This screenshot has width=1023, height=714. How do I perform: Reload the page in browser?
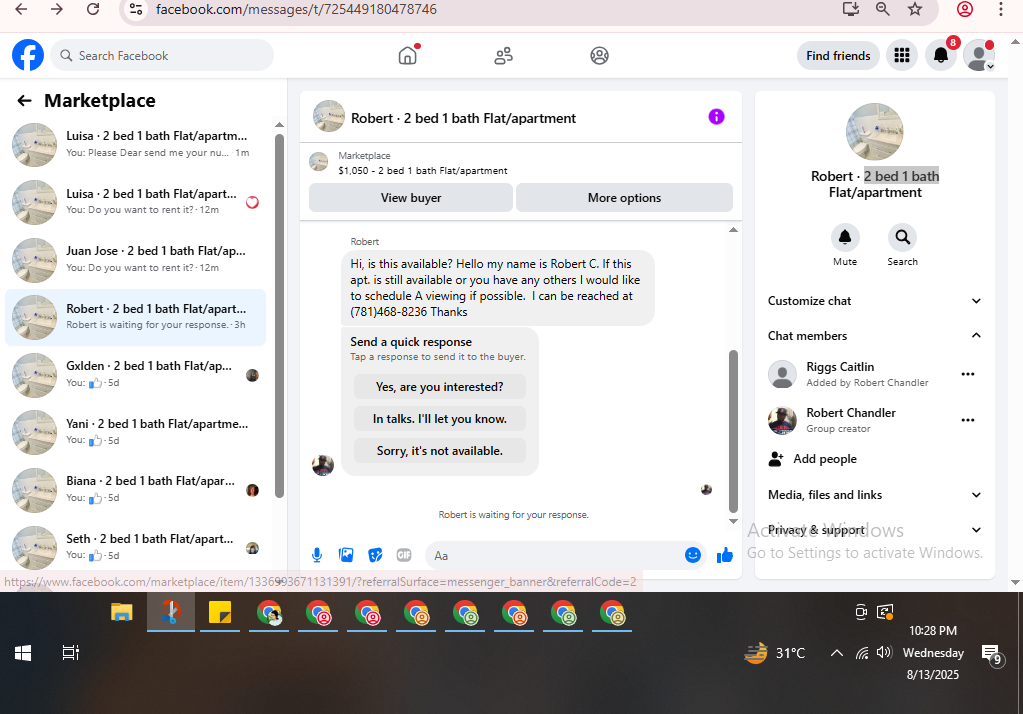(x=93, y=9)
